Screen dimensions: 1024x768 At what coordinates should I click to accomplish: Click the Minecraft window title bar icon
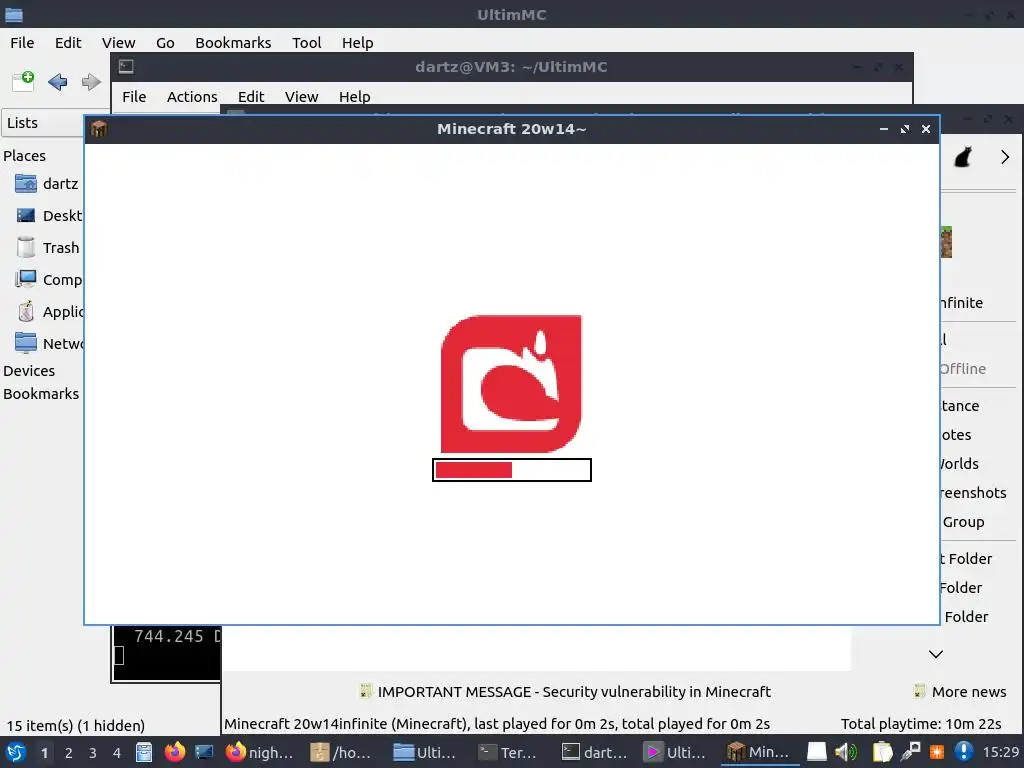(x=99, y=129)
